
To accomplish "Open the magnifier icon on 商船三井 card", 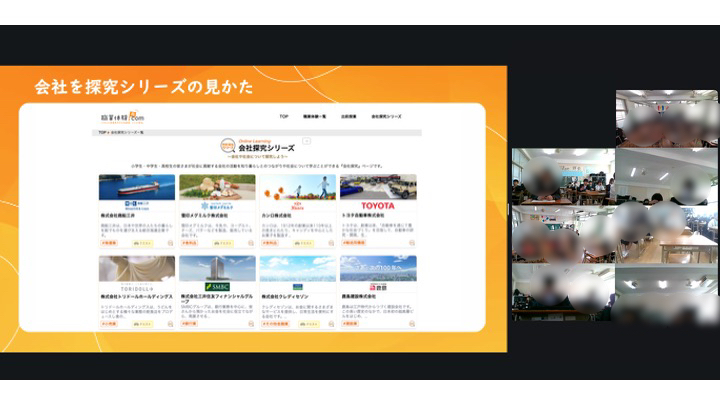I will [172, 242].
